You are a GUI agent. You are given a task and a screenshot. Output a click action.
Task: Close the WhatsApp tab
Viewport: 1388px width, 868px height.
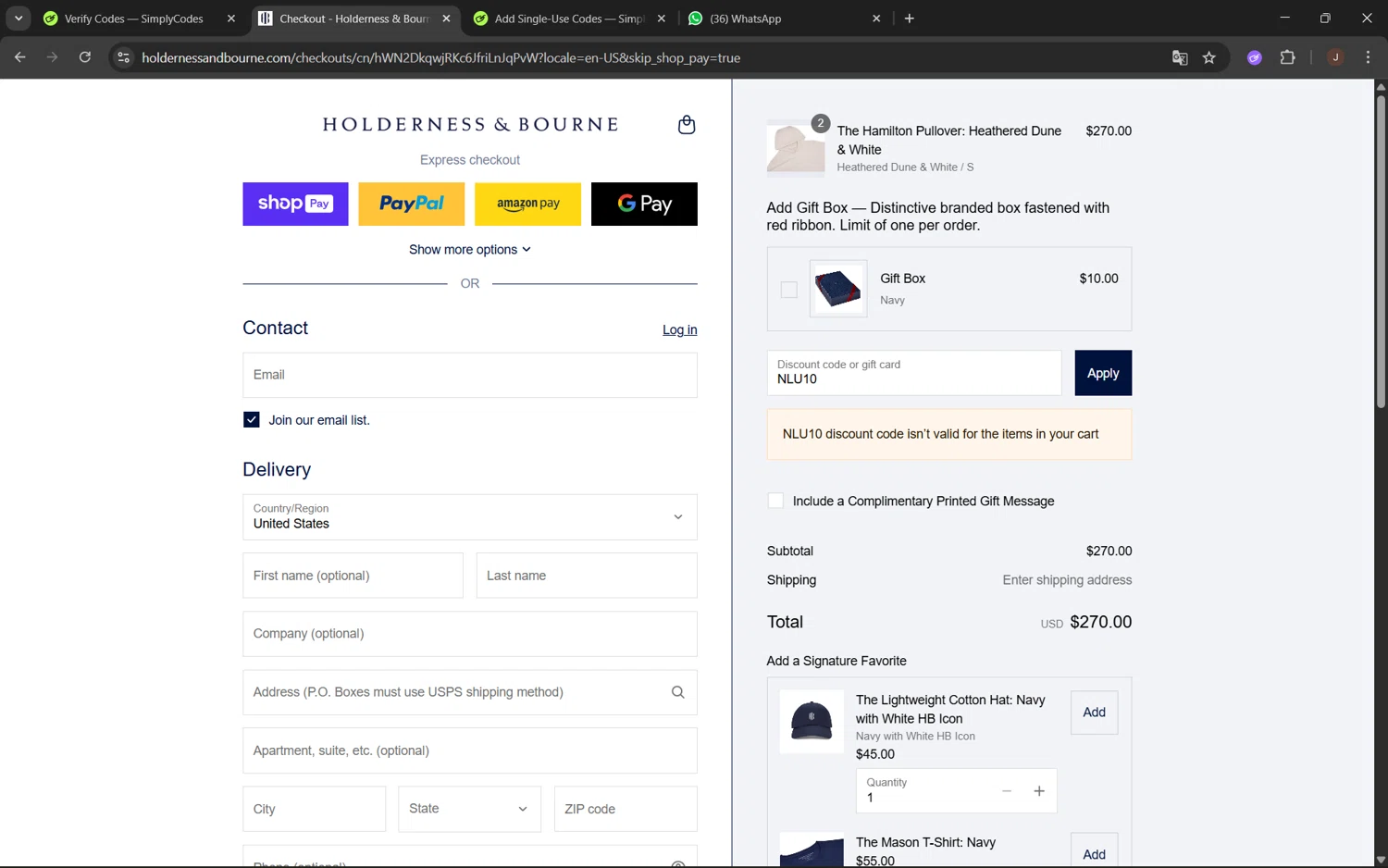click(876, 19)
